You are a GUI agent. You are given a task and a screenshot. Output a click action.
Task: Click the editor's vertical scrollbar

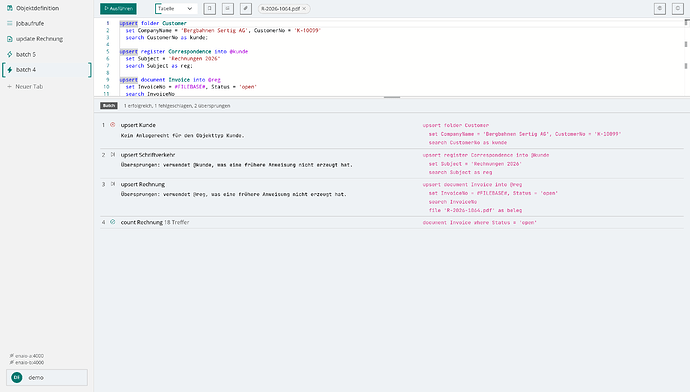click(x=686, y=57)
